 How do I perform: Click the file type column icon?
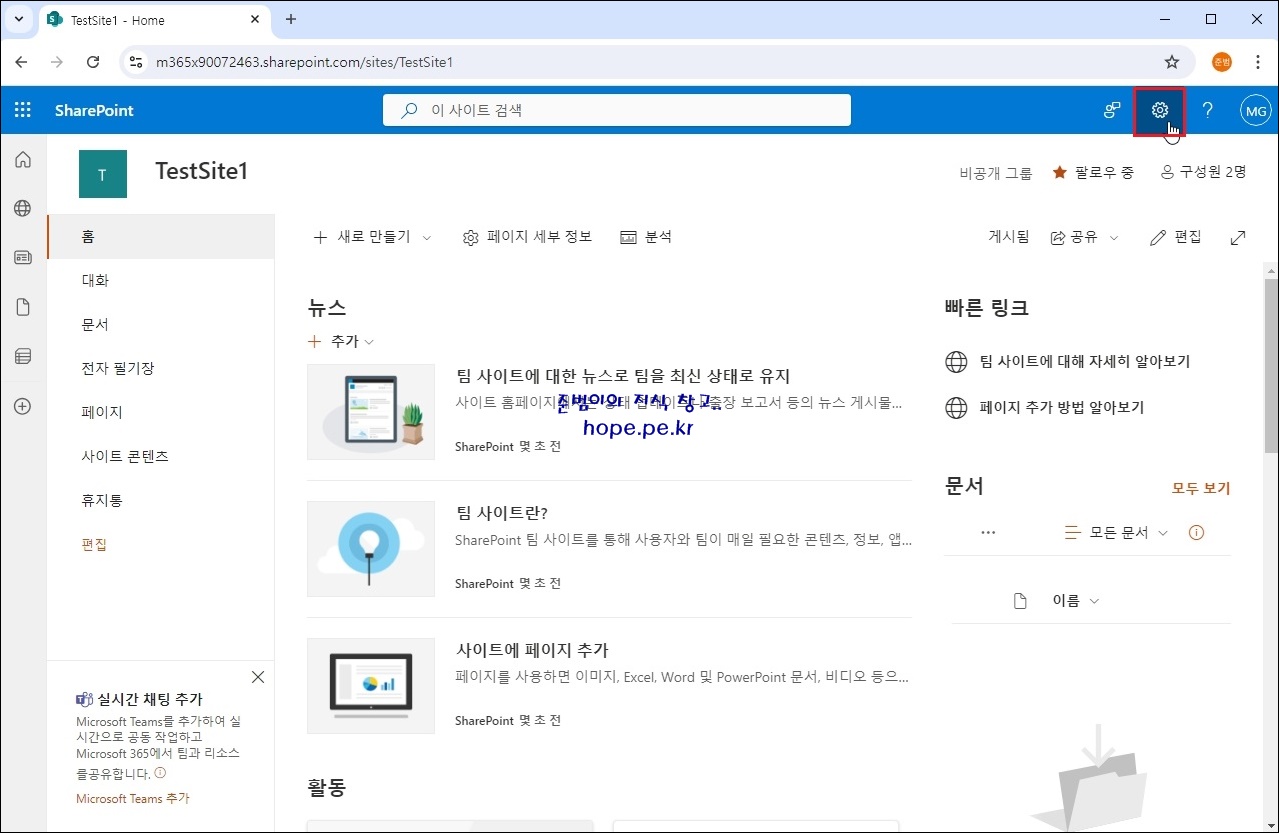point(1020,601)
